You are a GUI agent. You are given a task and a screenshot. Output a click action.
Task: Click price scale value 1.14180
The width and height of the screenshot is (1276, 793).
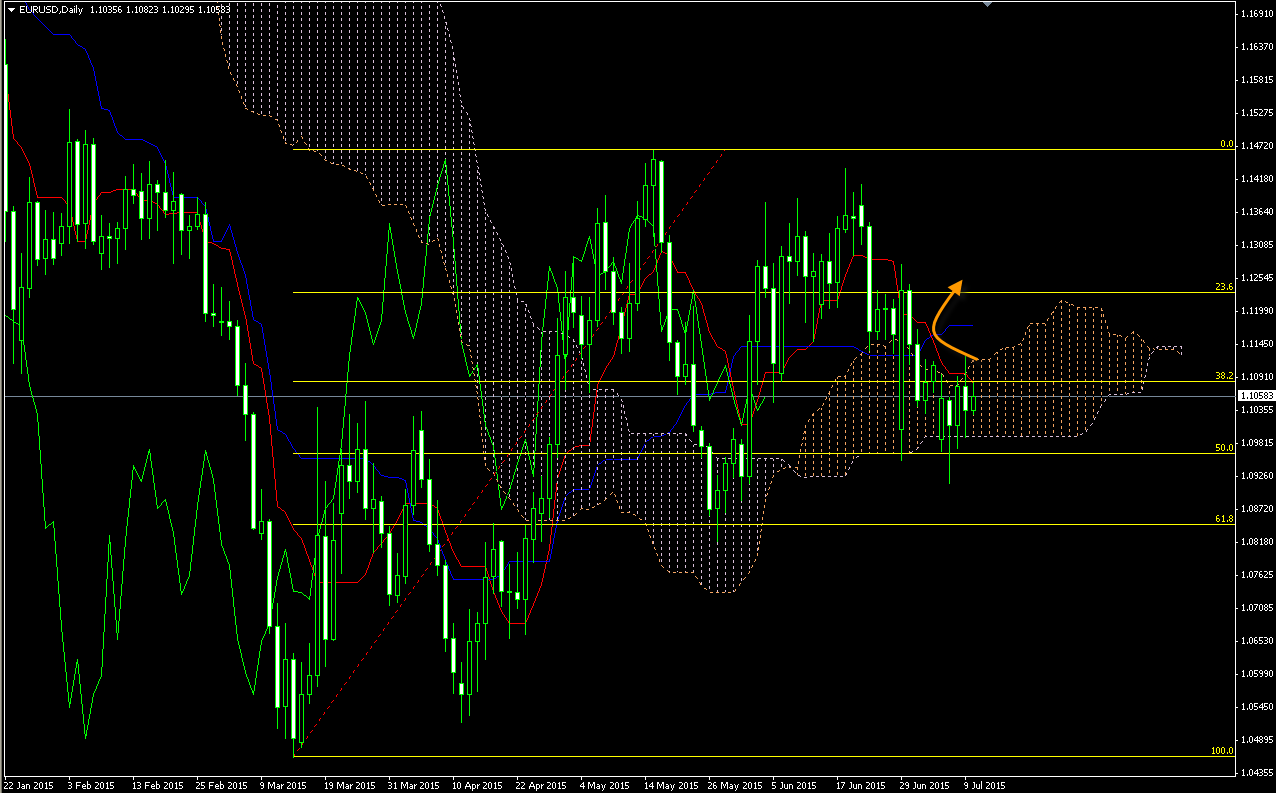(1257, 179)
